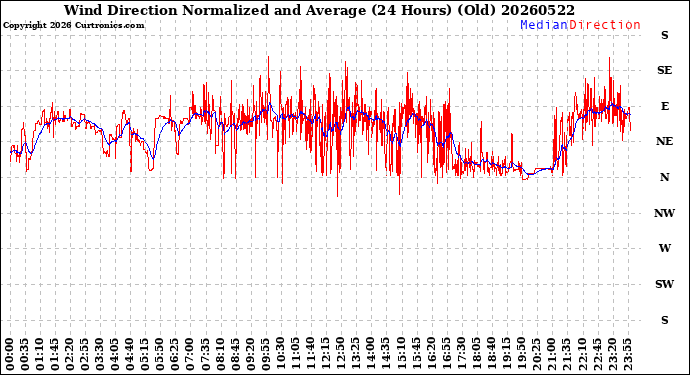Click the red 'Direction' legend label

[605, 25]
